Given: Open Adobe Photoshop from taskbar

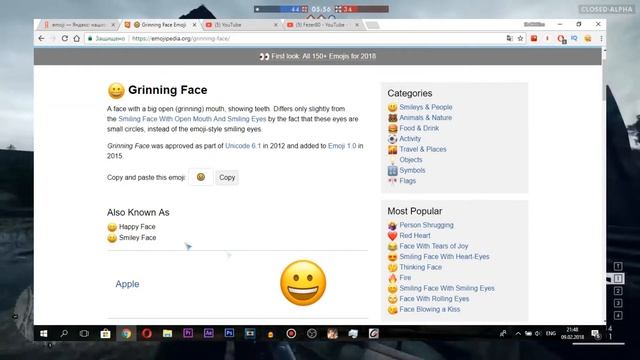Looking at the screenshot, I should coord(229,333).
